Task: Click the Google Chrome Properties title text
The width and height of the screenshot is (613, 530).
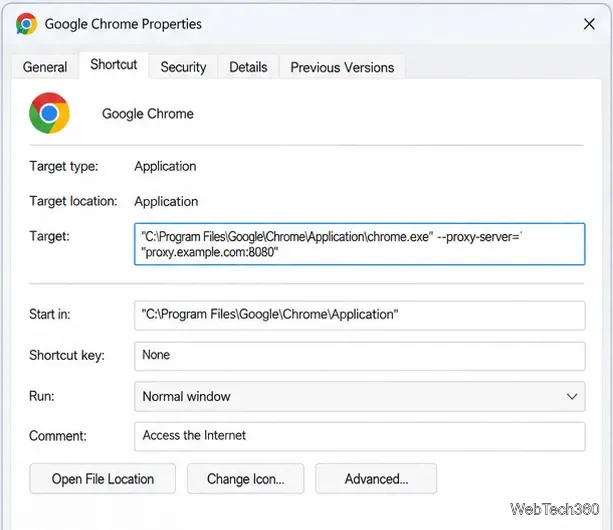Action: point(123,24)
